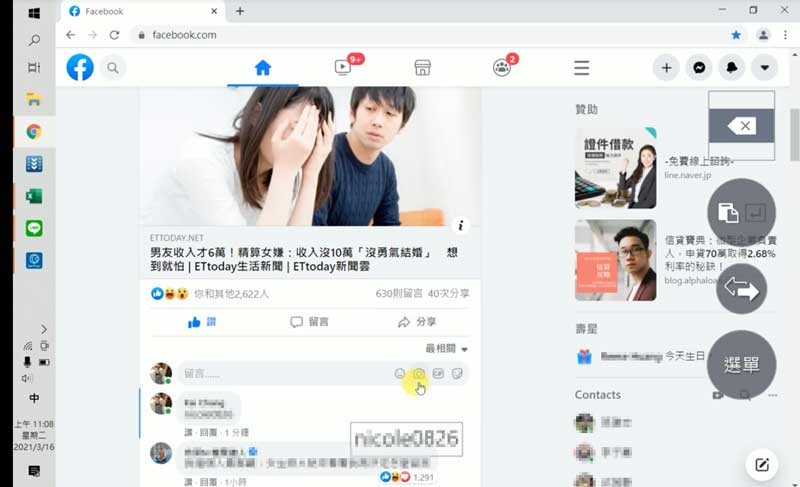Switch to the Marketplace tab
The height and width of the screenshot is (487, 800).
422,68
